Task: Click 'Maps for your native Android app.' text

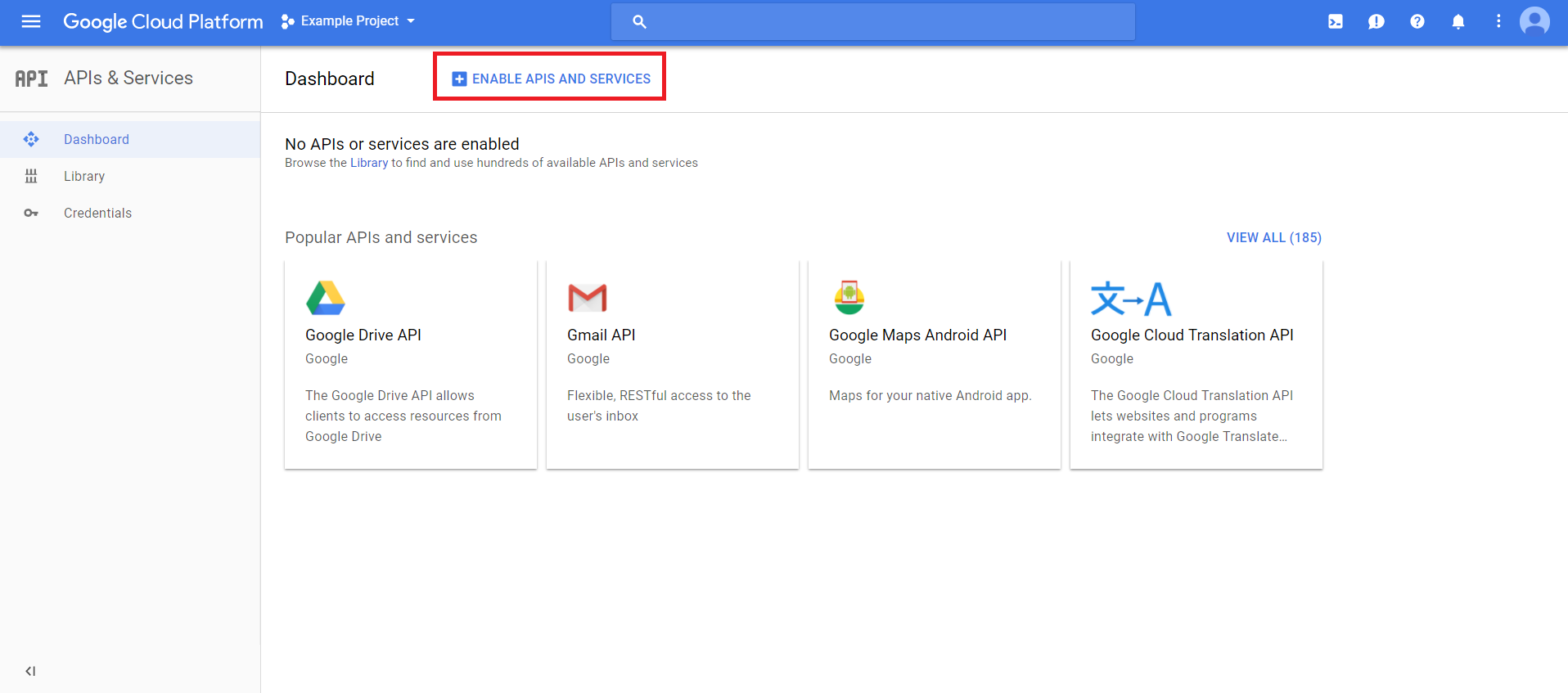Action: coord(930,395)
